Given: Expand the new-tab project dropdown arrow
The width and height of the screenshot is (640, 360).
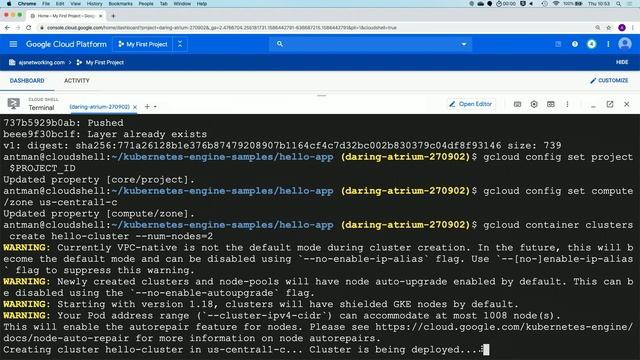Looking at the screenshot, I should pyautogui.click(x=156, y=107).
